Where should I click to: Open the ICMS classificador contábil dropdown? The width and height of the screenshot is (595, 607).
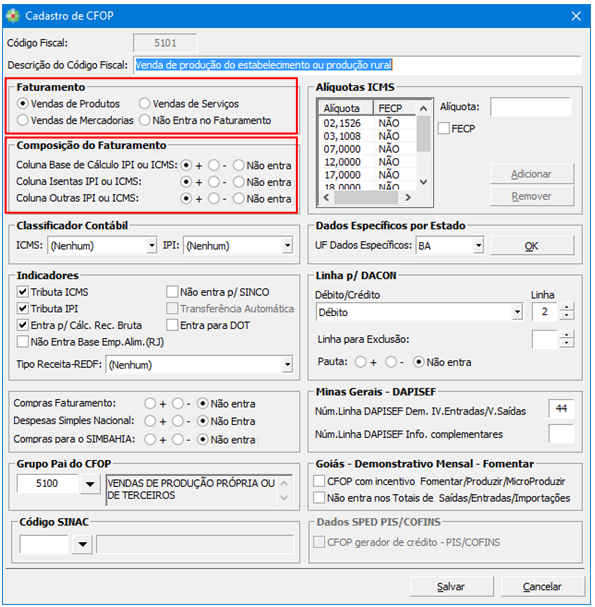151,245
